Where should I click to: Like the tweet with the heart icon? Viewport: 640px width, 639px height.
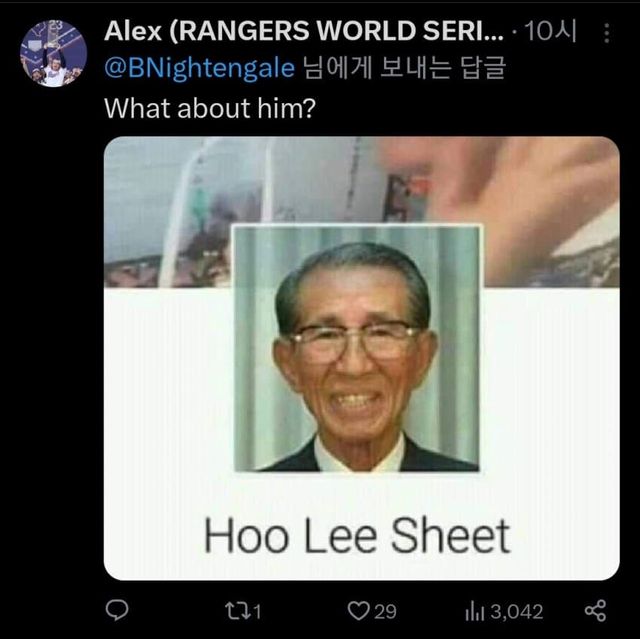click(358, 611)
